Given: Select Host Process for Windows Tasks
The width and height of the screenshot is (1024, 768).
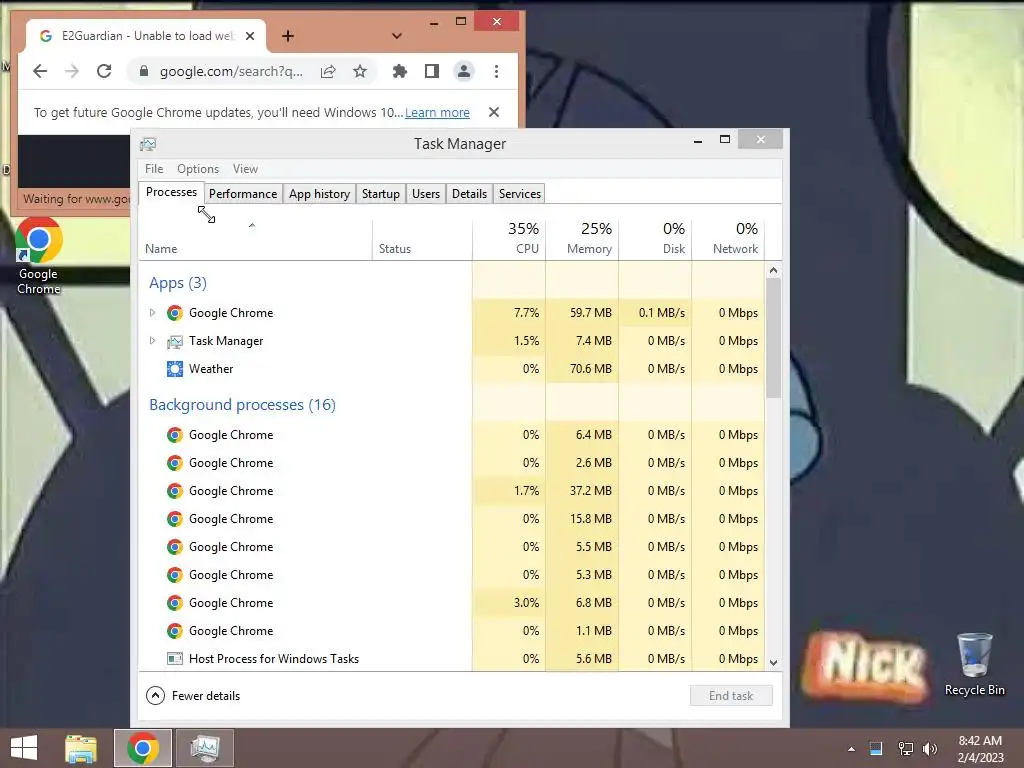Looking at the screenshot, I should (451, 658).
